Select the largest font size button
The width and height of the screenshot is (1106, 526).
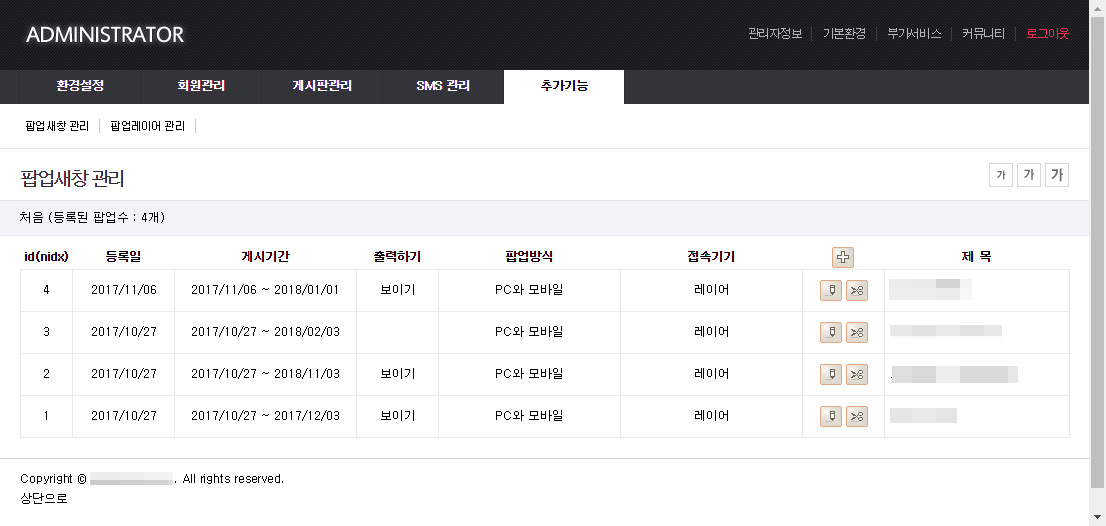pos(1057,176)
